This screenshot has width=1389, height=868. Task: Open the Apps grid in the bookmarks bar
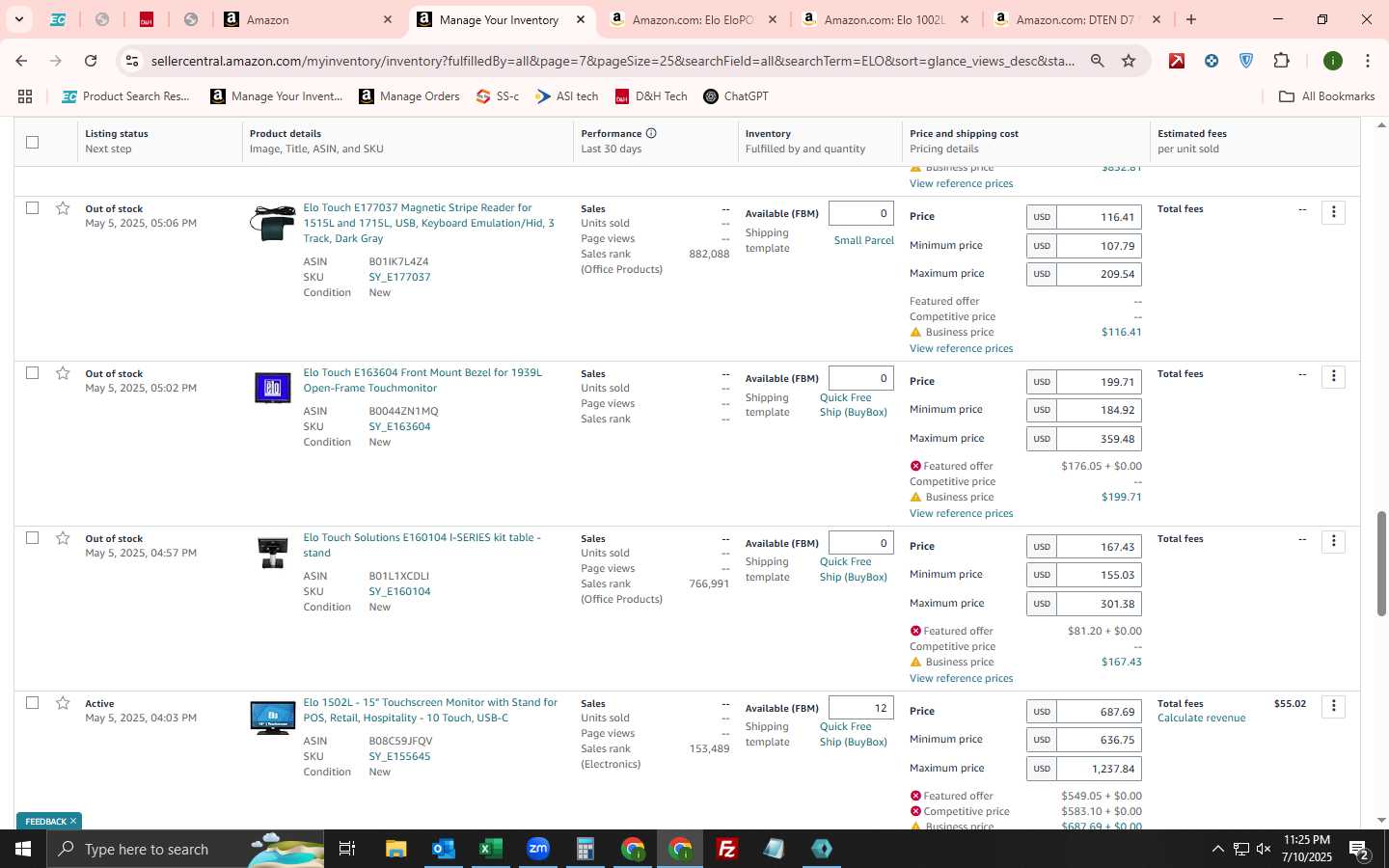[x=25, y=96]
